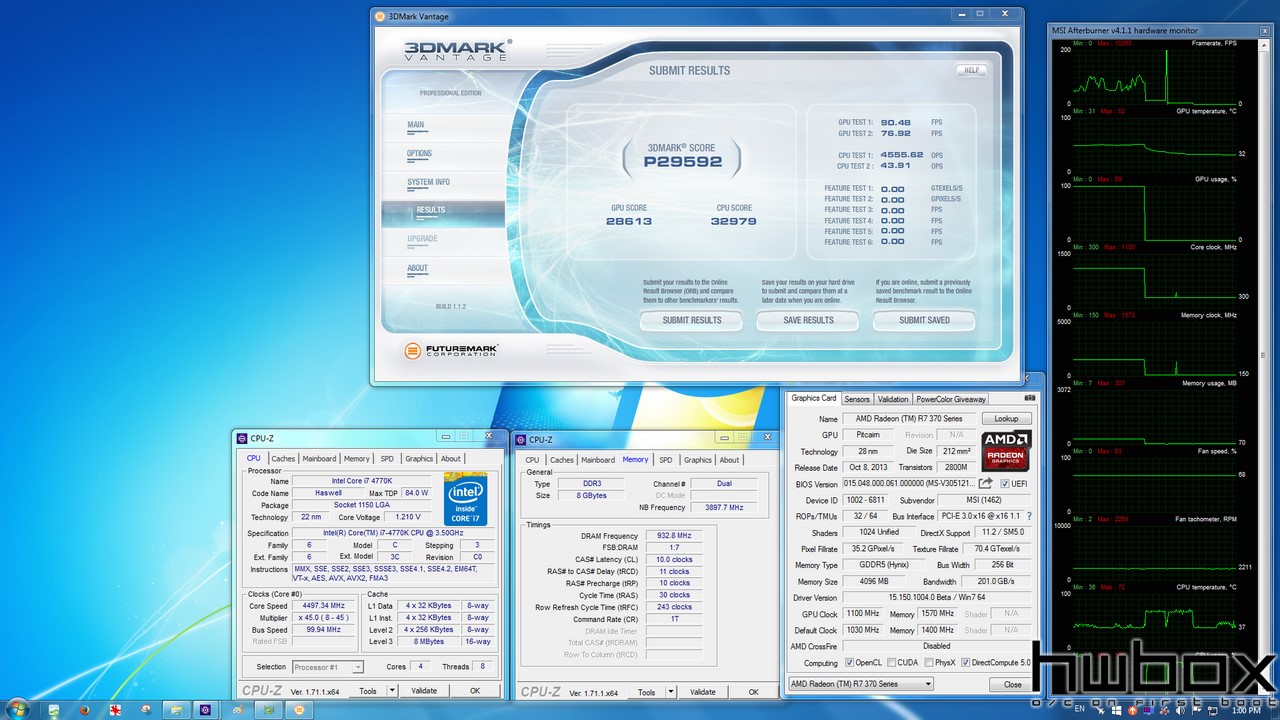1280x720 pixels.
Task: Switch to Graphics tab in the Memory CPU-Z window
Action: pyautogui.click(x=698, y=460)
